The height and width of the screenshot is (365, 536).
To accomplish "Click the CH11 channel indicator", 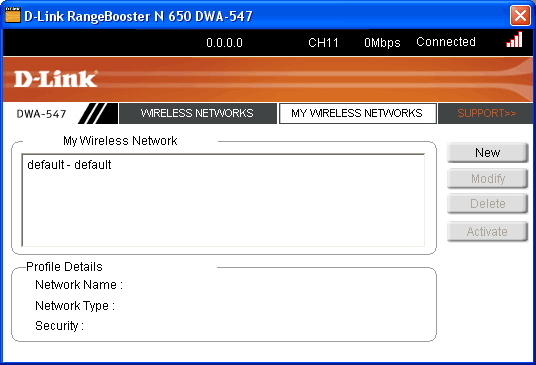I will (x=323, y=43).
